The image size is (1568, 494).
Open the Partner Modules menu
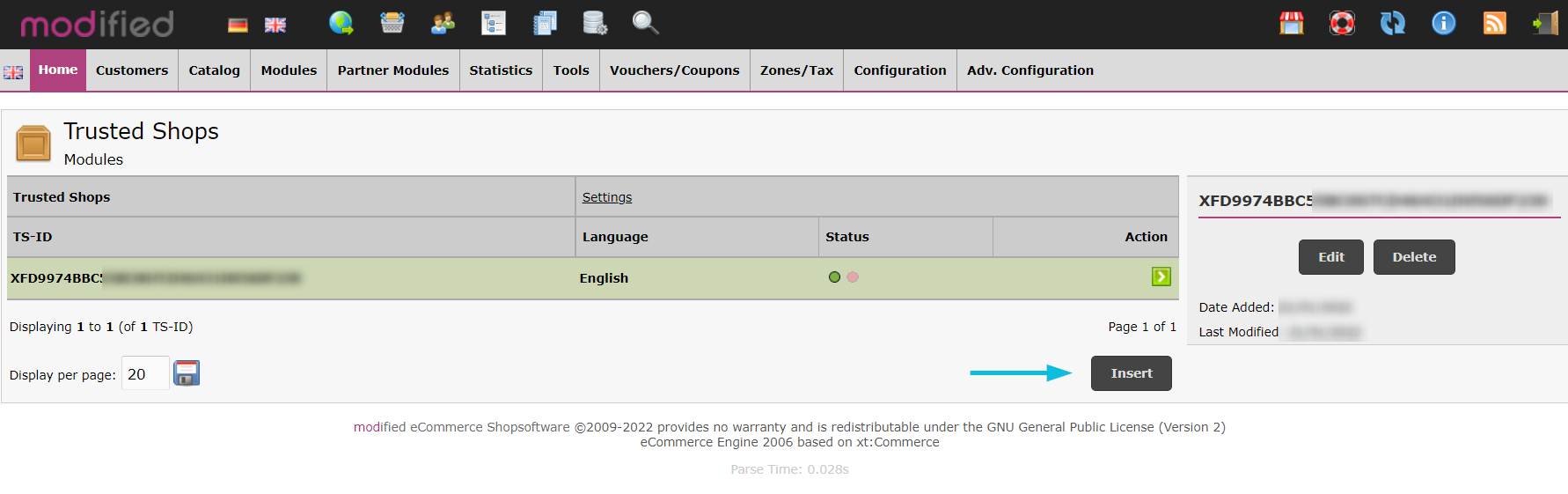(x=393, y=70)
